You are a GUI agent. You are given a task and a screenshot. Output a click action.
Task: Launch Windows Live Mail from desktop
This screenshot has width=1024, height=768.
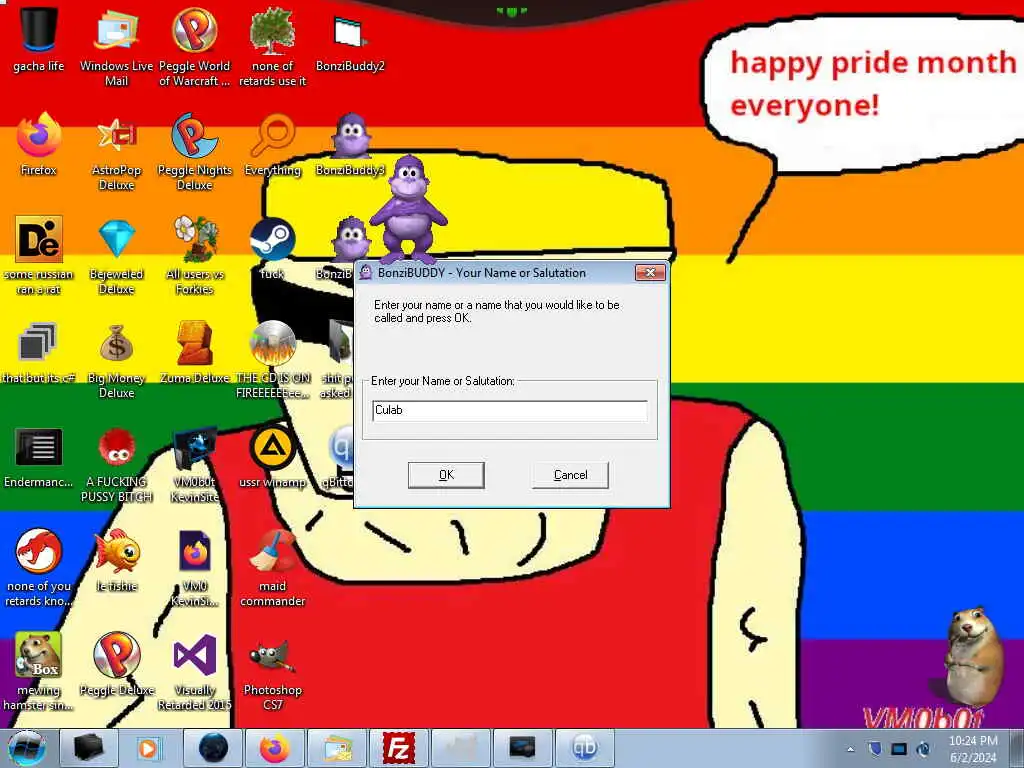(x=116, y=29)
